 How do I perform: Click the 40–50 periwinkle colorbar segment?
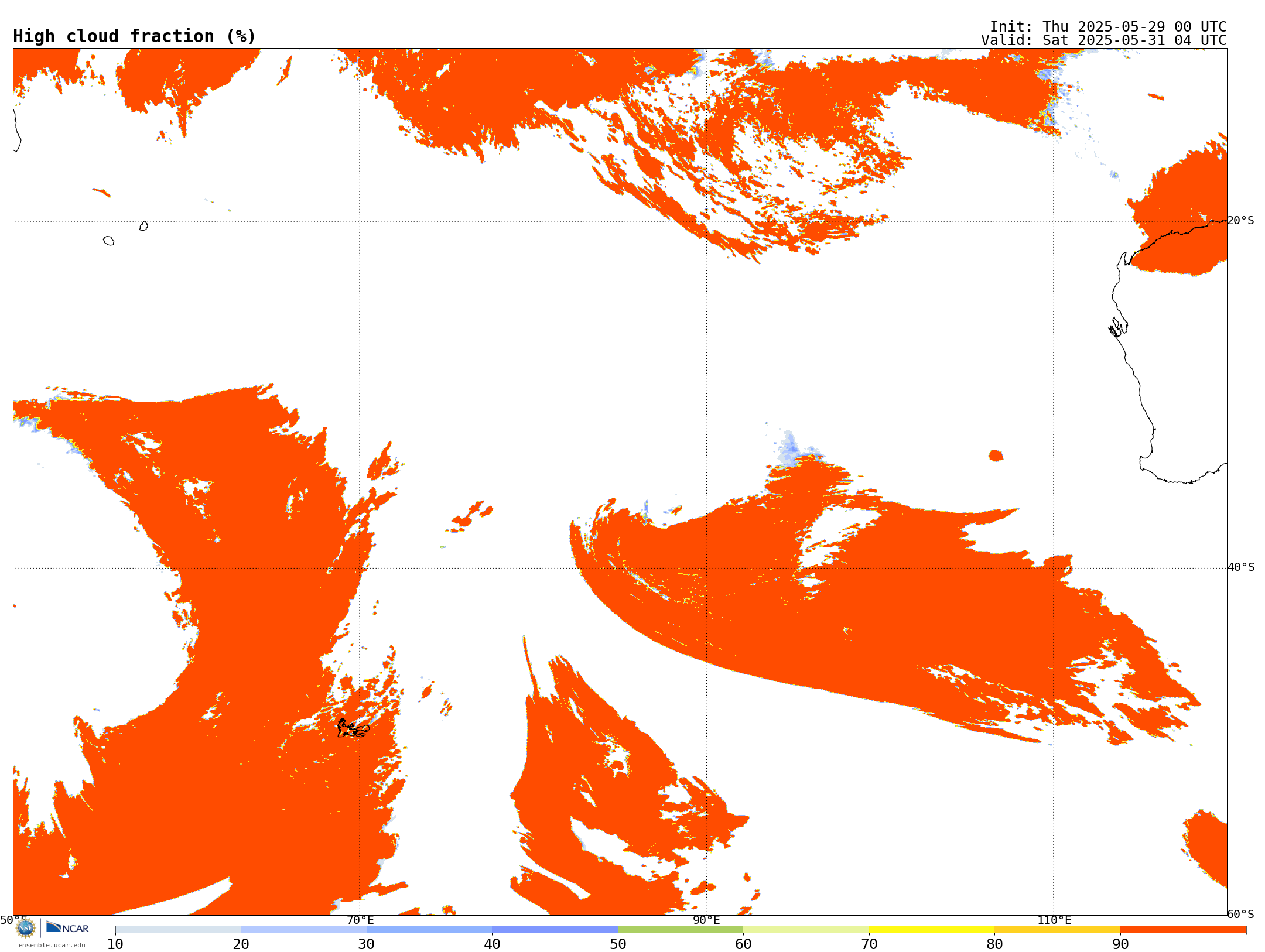[x=555, y=930]
